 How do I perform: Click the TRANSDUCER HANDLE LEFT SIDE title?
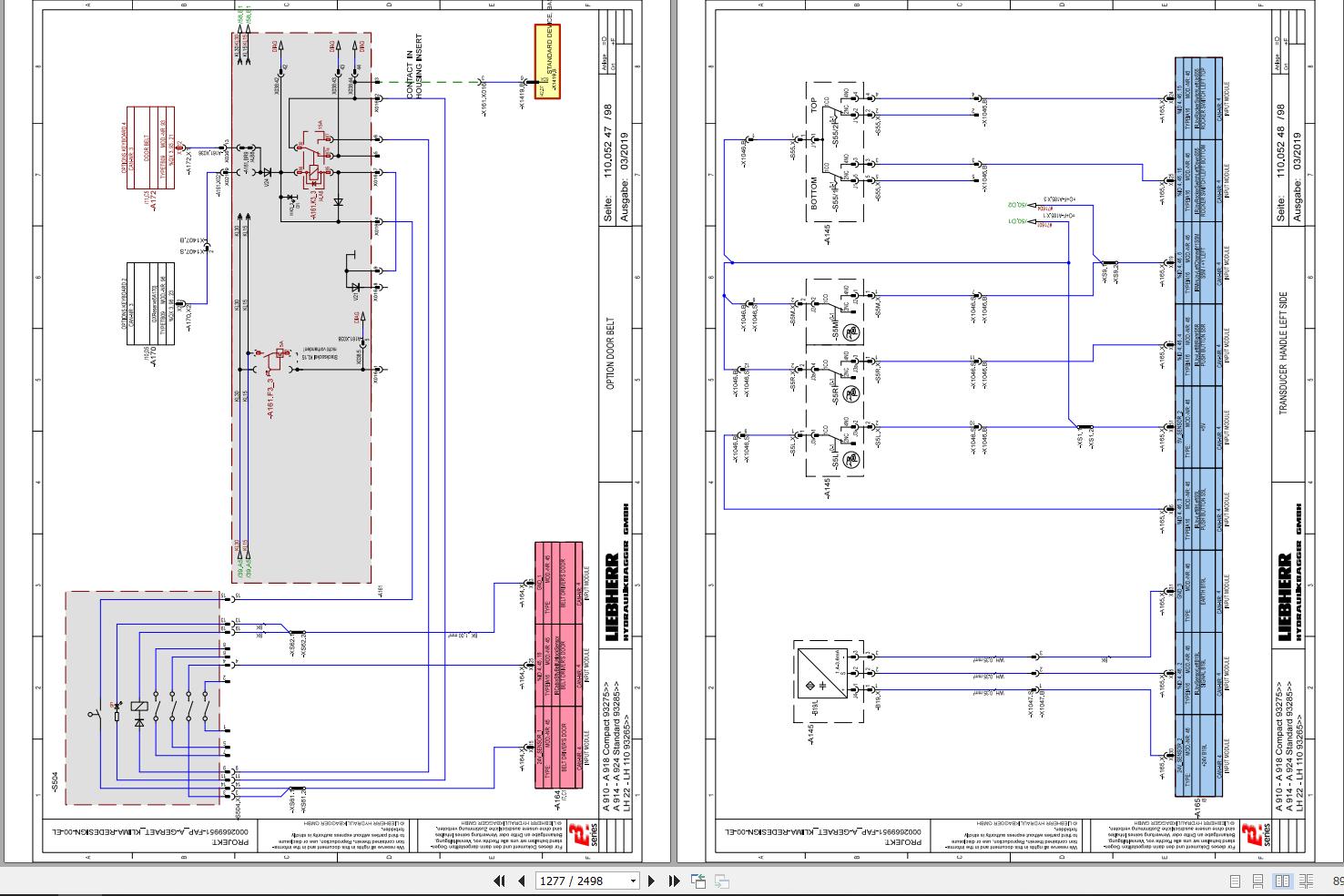1284,353
